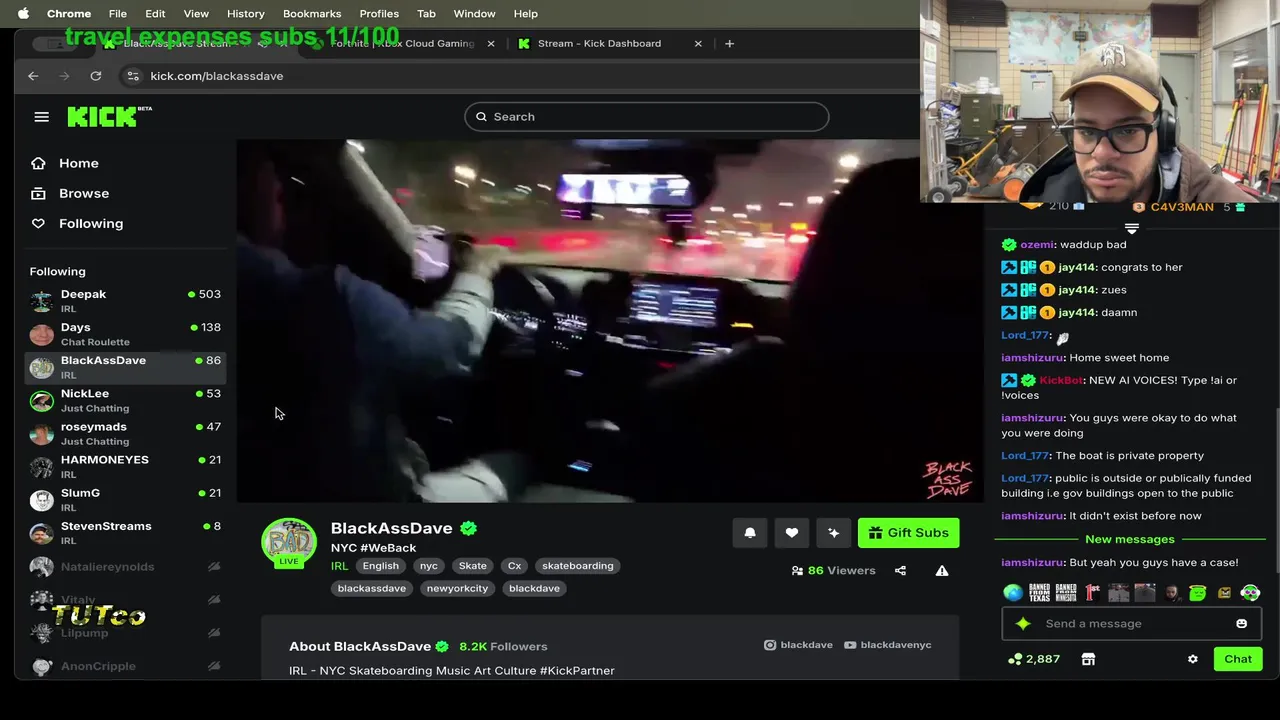Viewport: 1280px width, 720px height.
Task: Open the Kick hamburger sidebar menu
Action: pyautogui.click(x=41, y=117)
